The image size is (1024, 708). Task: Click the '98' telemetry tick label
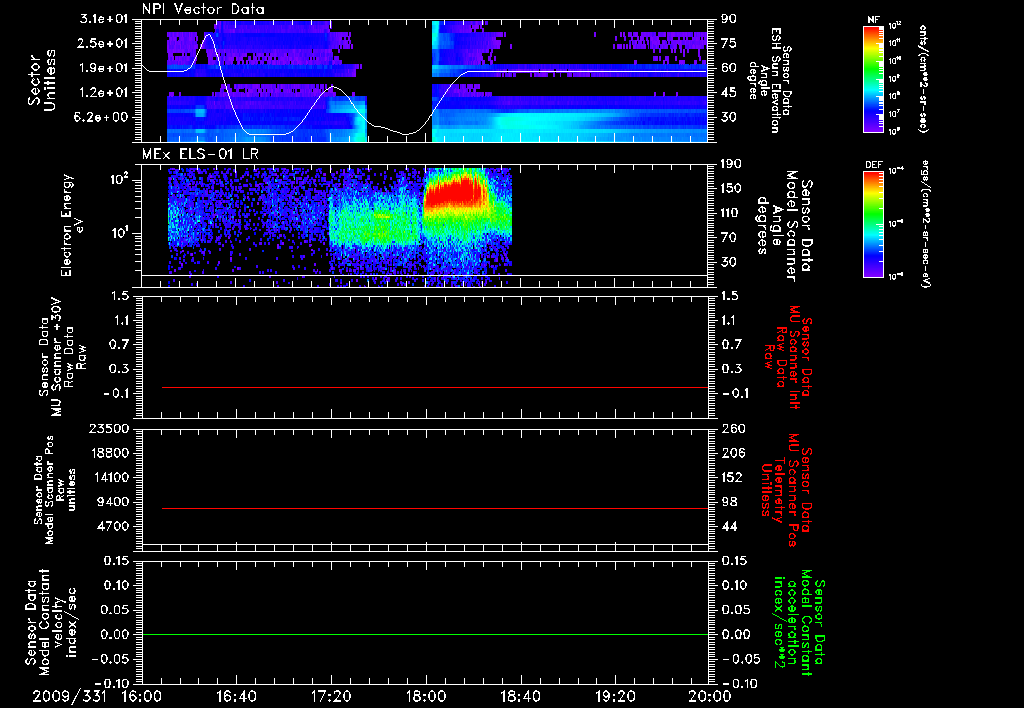728,502
